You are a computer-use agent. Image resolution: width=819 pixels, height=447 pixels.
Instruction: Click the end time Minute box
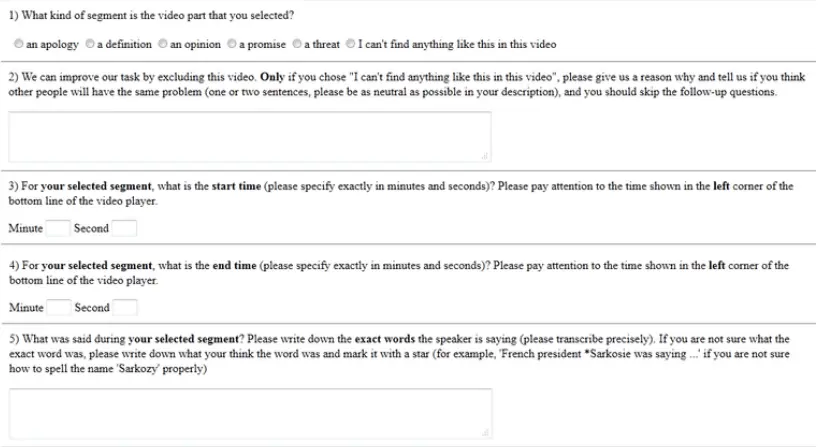pos(58,308)
